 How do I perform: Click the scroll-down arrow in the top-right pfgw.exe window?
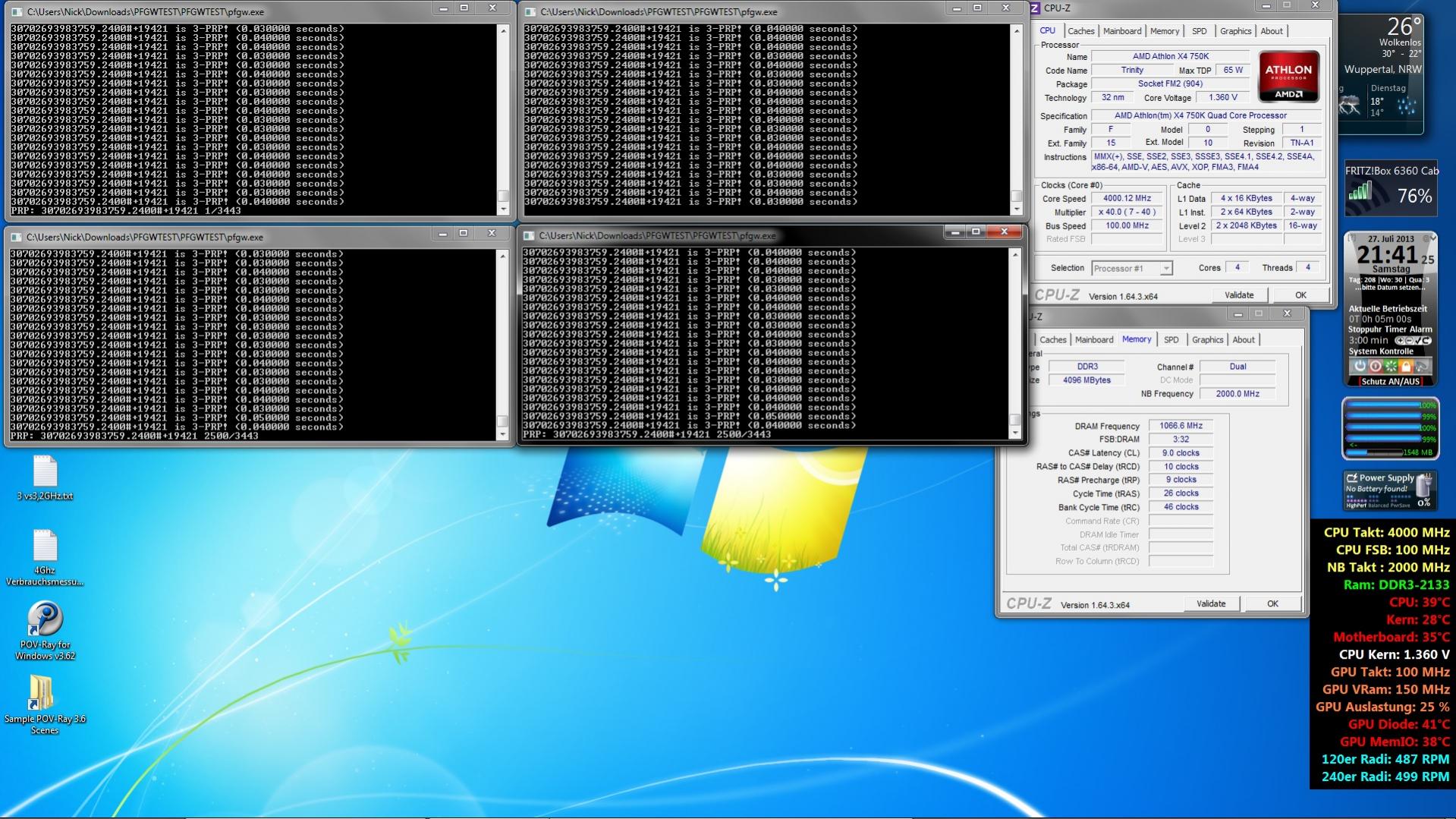point(1017,209)
